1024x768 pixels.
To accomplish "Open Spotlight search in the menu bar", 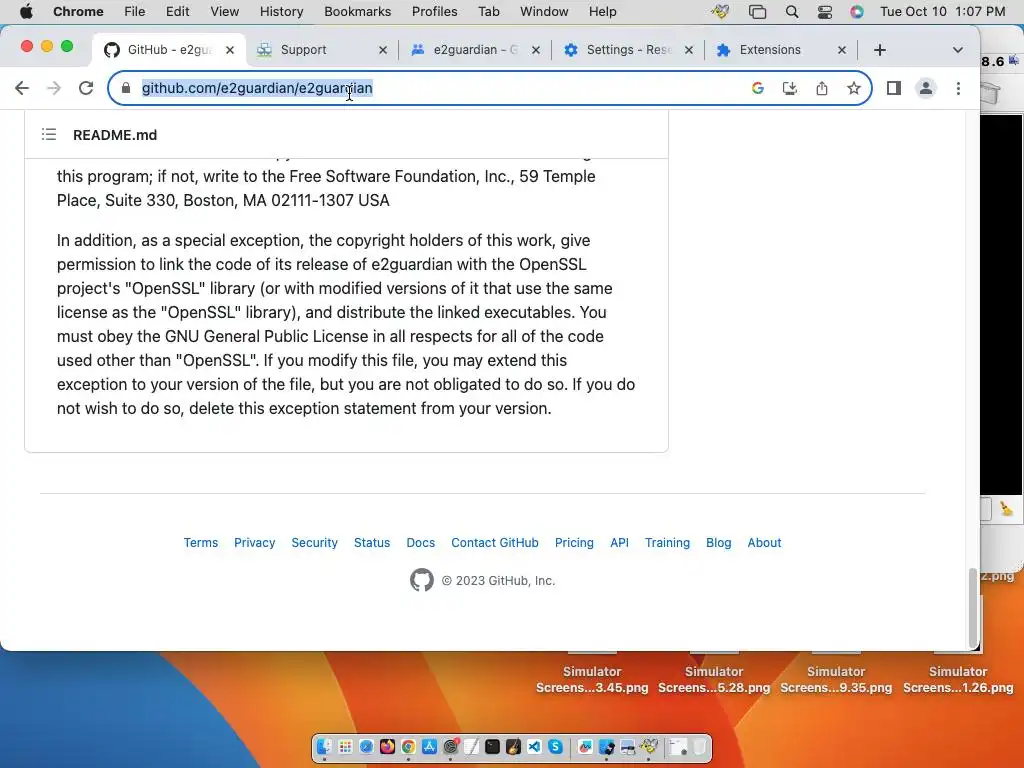I will point(792,12).
